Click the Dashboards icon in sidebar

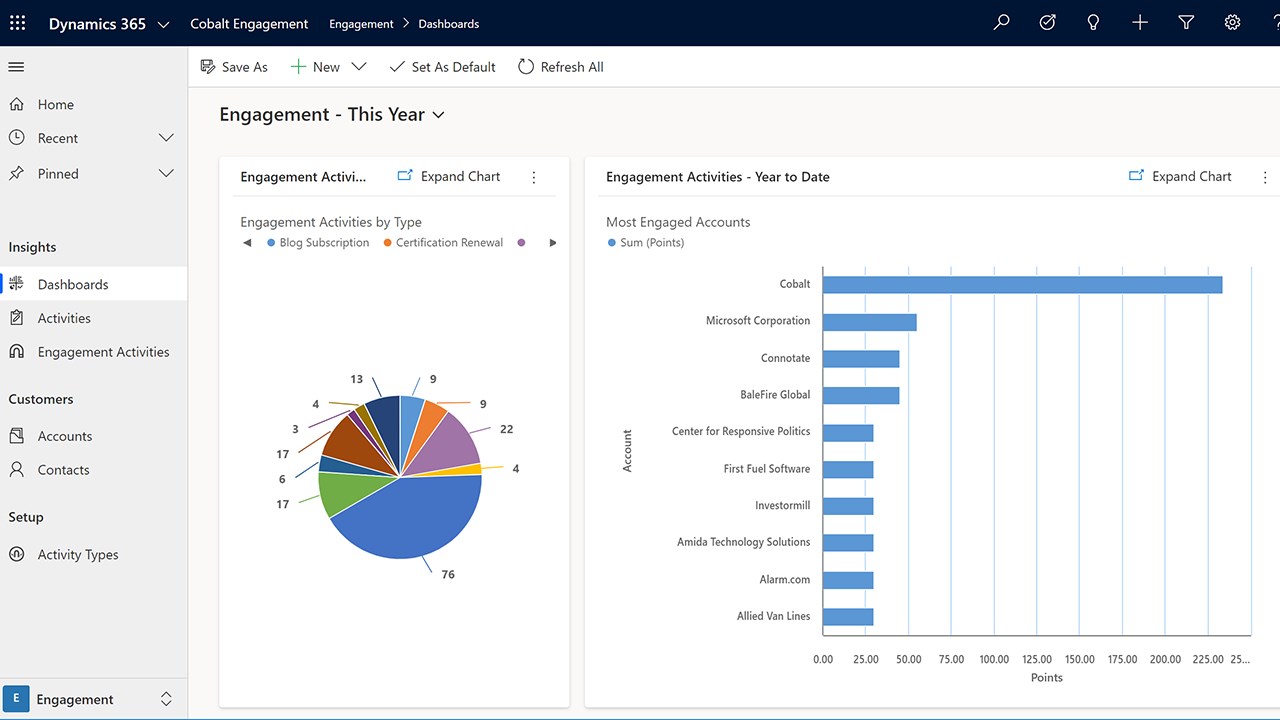click(17, 284)
